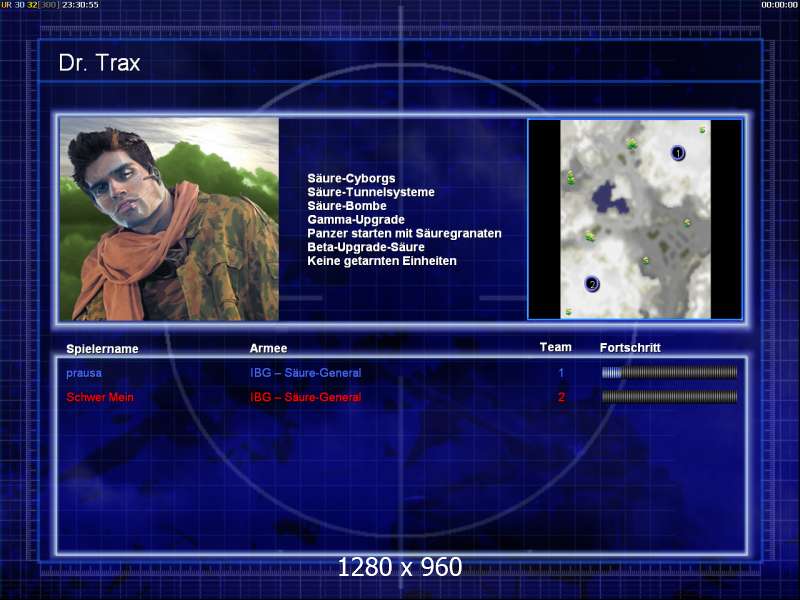The height and width of the screenshot is (600, 800).
Task: Click the Gamma-Upgrade feature line
Action: 356,219
